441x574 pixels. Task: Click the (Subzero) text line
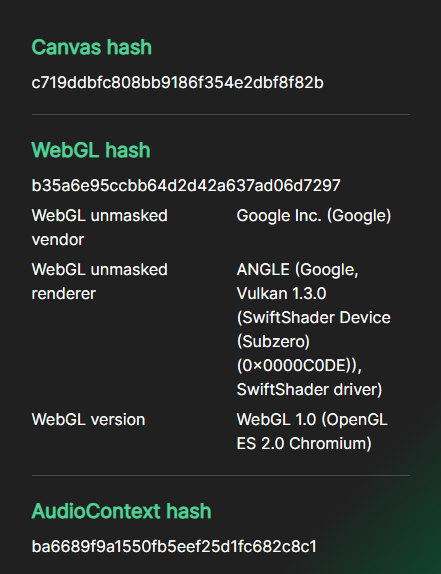pos(273,342)
